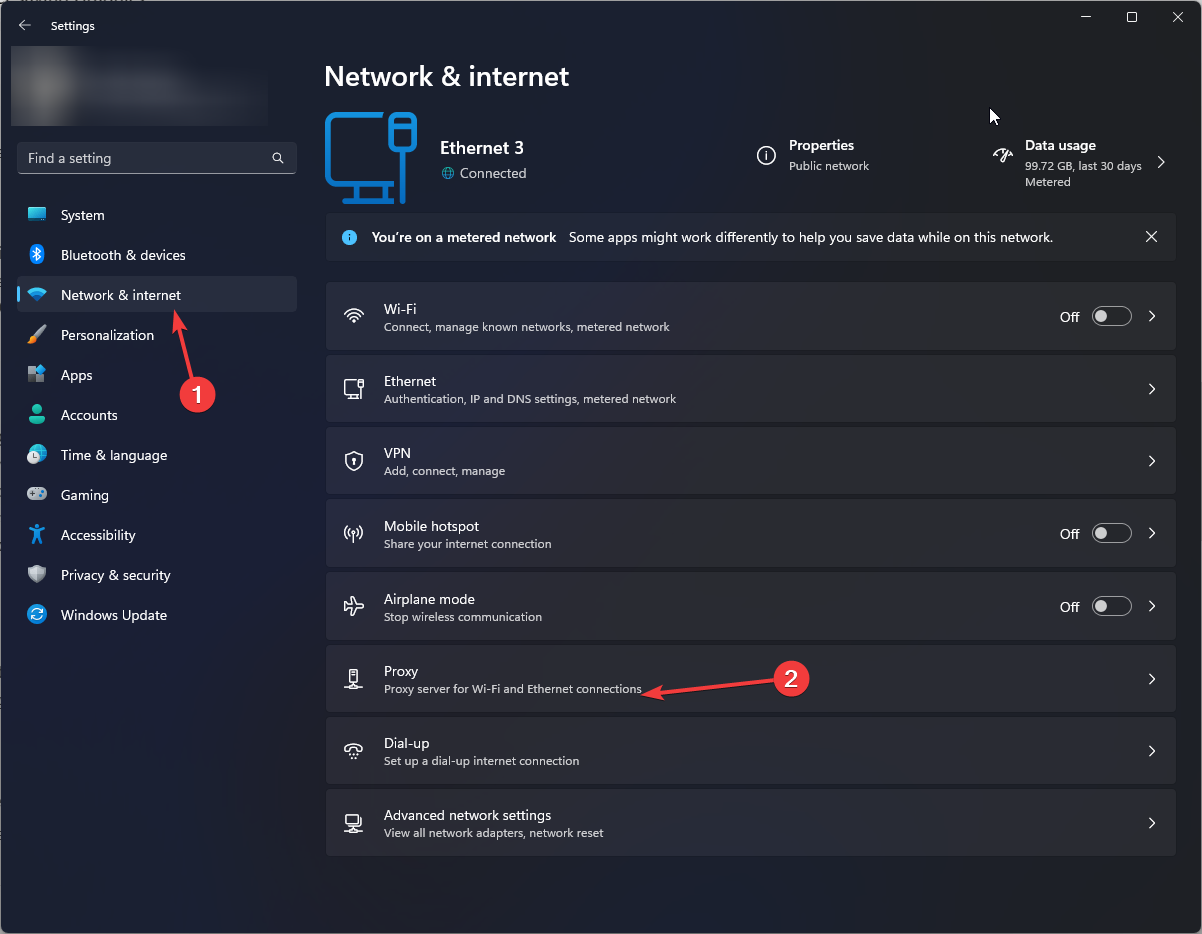Open Privacy & security settings
The height and width of the screenshot is (934, 1202).
[157, 575]
